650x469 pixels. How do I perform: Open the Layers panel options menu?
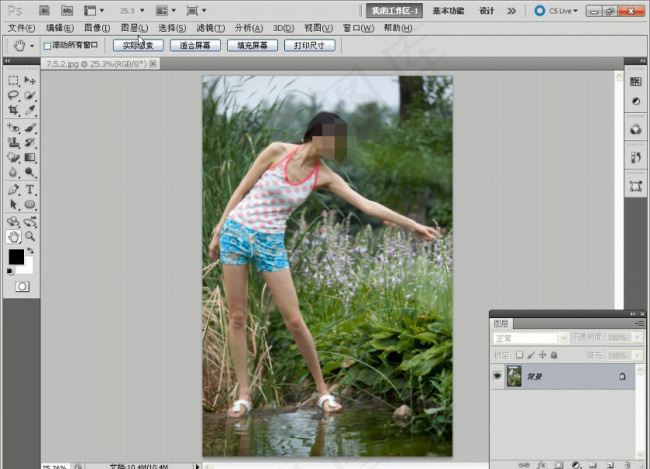click(640, 323)
